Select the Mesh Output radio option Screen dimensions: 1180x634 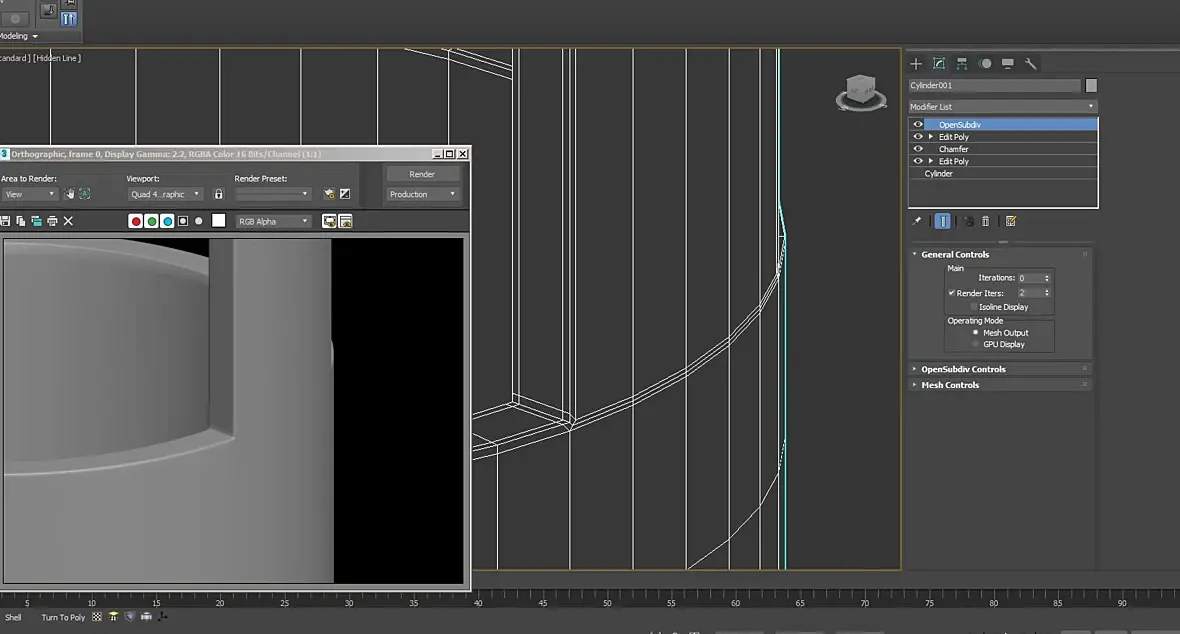(x=975, y=333)
